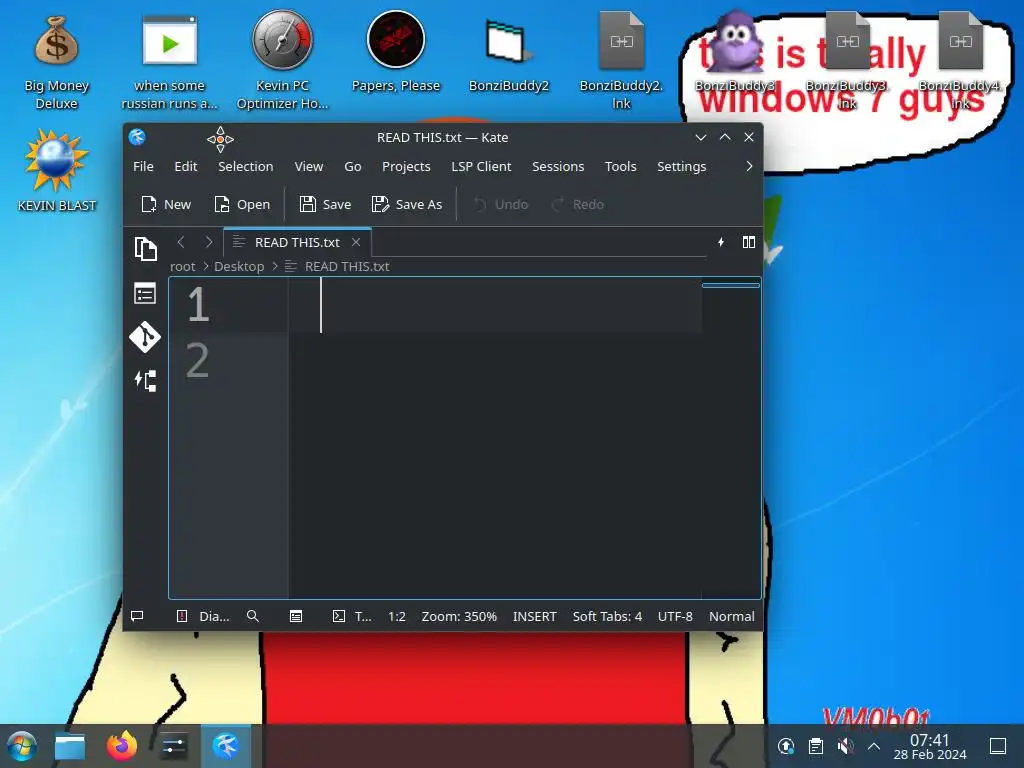Click the list panel icon in the status bar
The width and height of the screenshot is (1024, 768).
click(x=296, y=616)
